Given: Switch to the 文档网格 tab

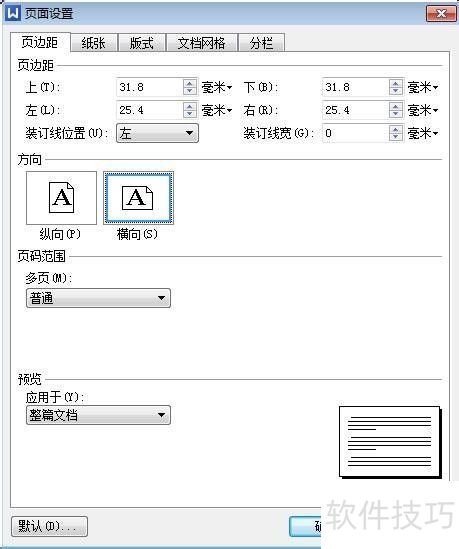Looking at the screenshot, I should click(201, 43).
